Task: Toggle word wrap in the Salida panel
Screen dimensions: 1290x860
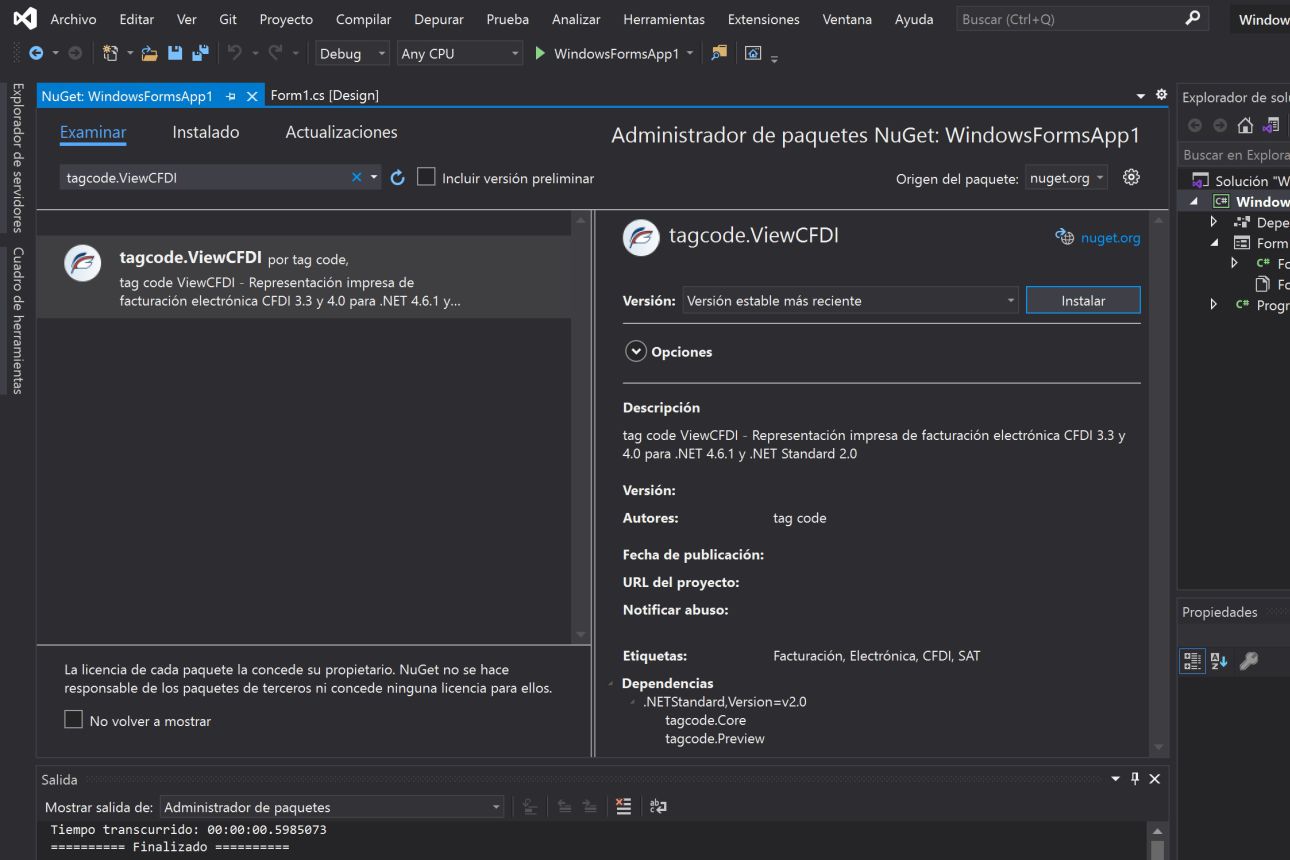Action: pos(657,806)
